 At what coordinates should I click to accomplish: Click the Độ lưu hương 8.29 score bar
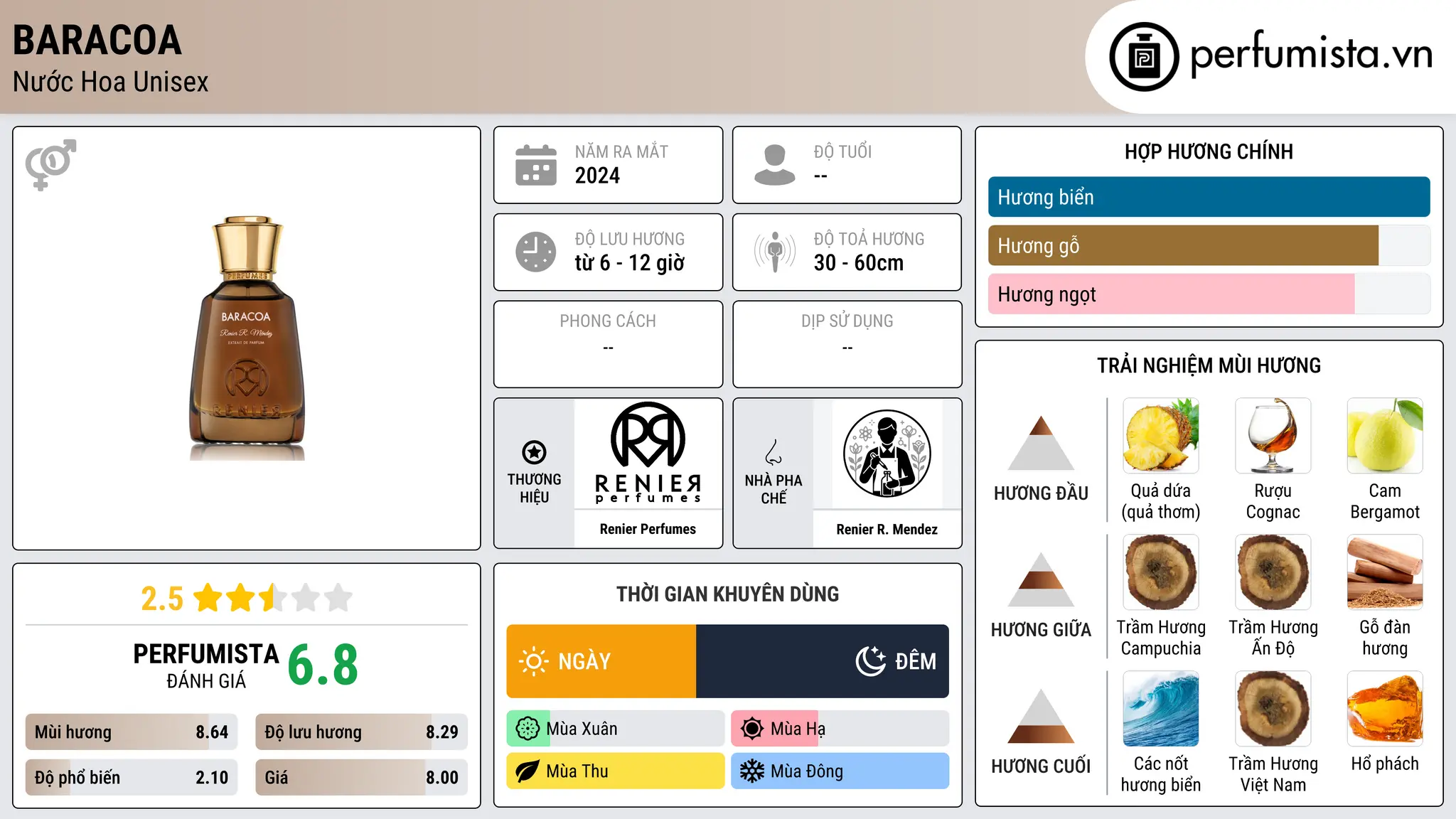361,732
